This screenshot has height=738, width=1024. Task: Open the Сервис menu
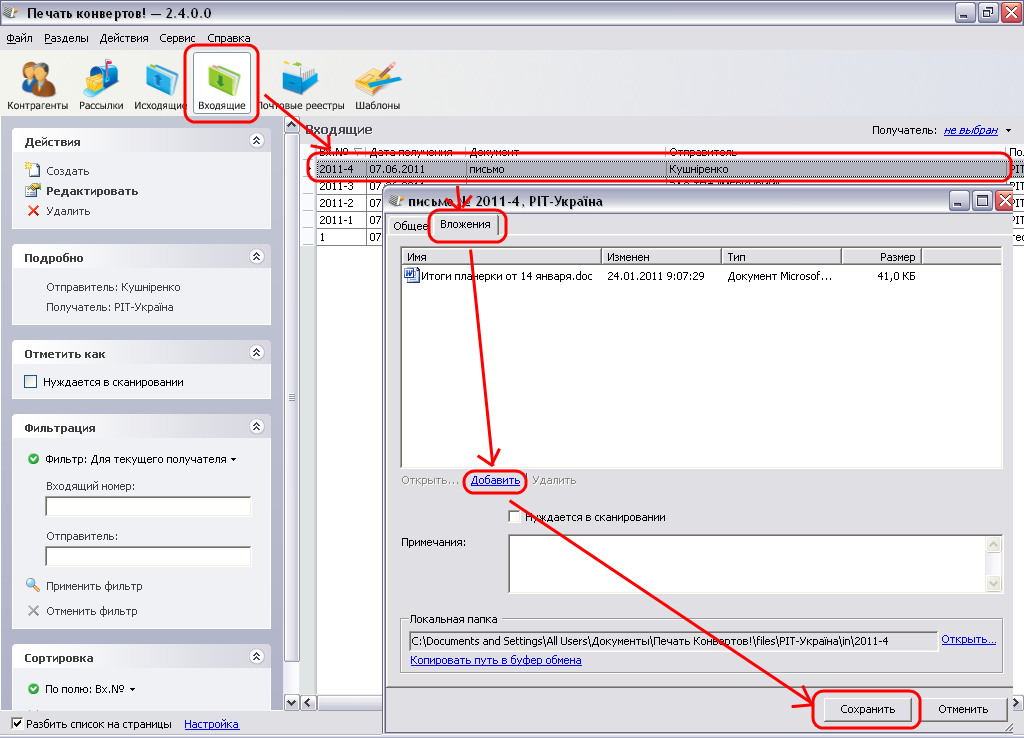(x=178, y=38)
